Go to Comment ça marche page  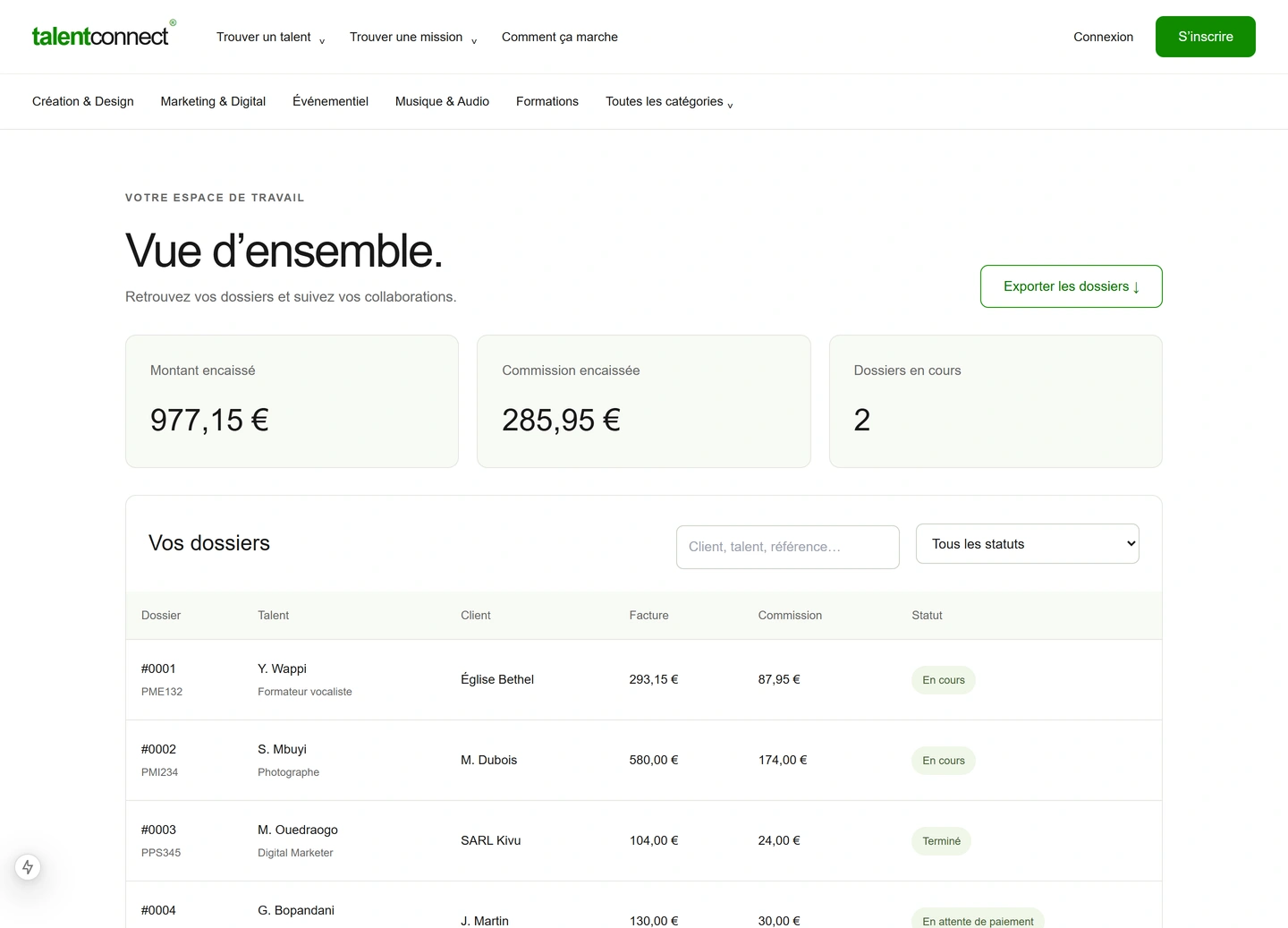pos(560,37)
